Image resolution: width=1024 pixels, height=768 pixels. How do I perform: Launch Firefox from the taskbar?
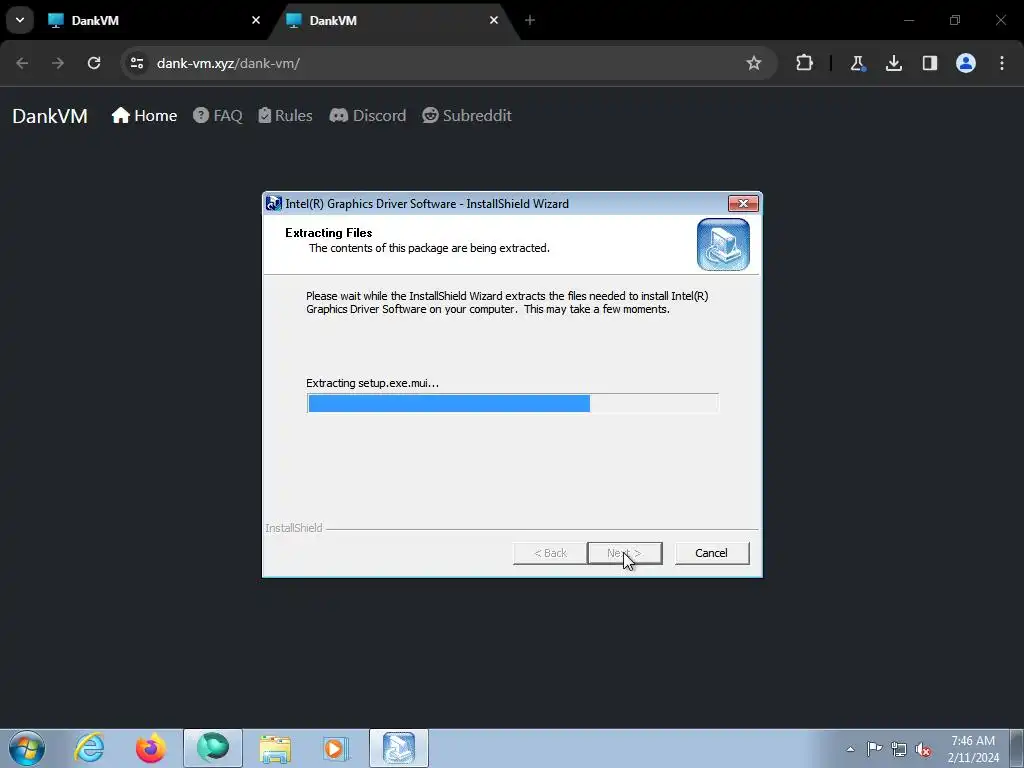151,748
